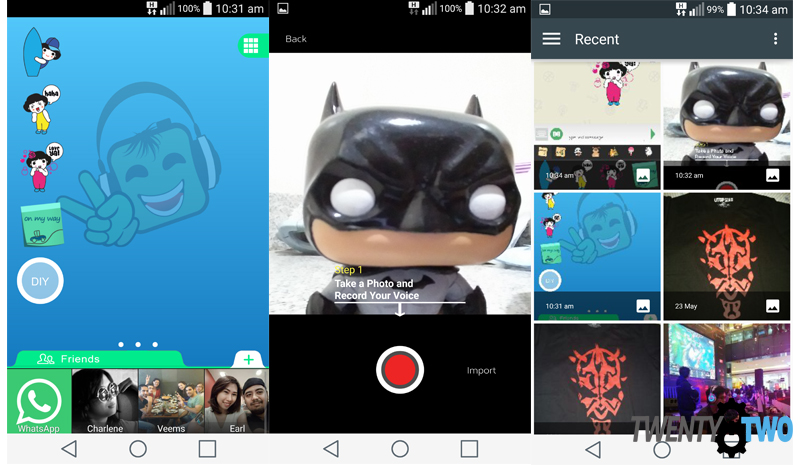Tap the Recent title text

pyautogui.click(x=596, y=39)
